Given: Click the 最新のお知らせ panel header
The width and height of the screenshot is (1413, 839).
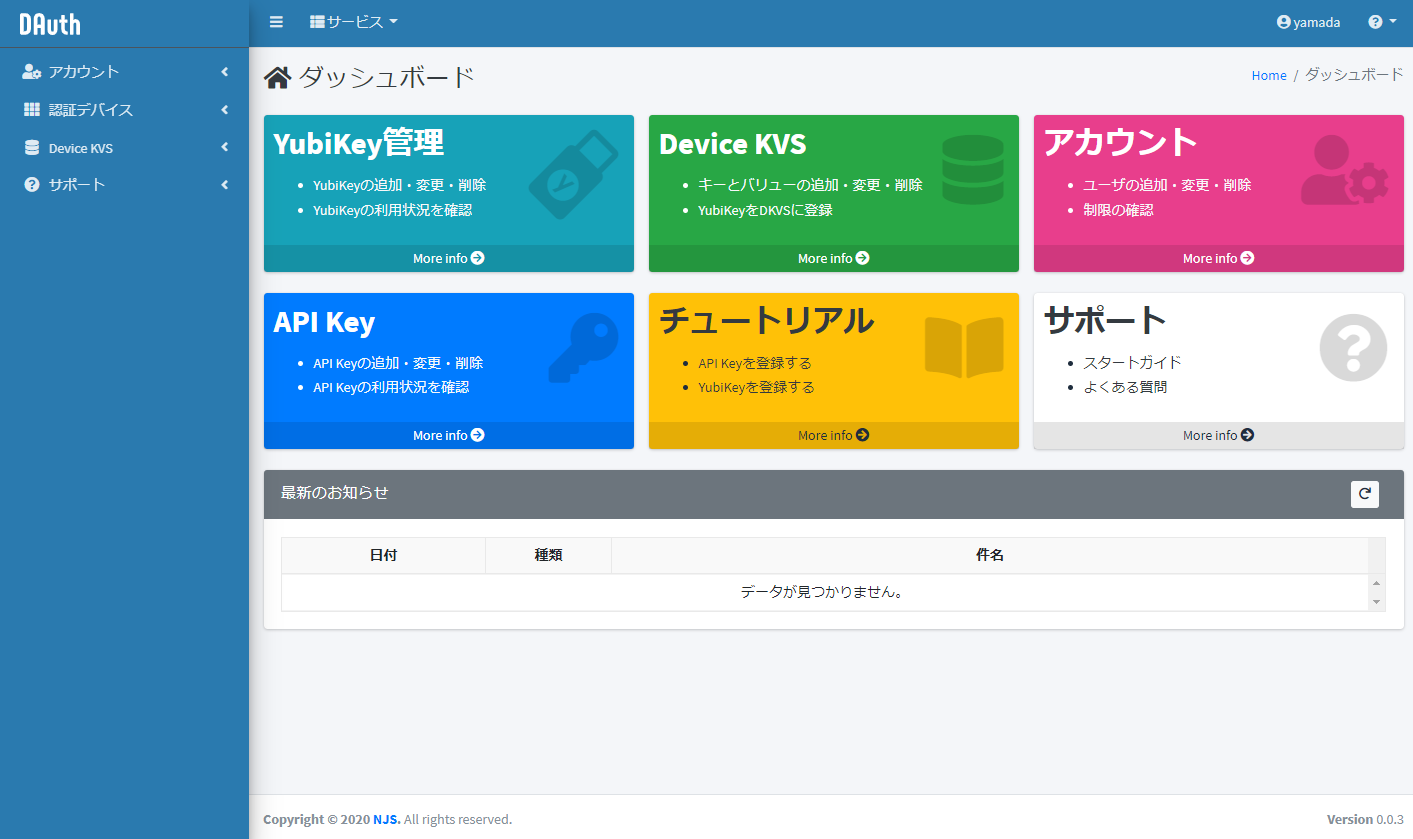Looking at the screenshot, I should (834, 494).
